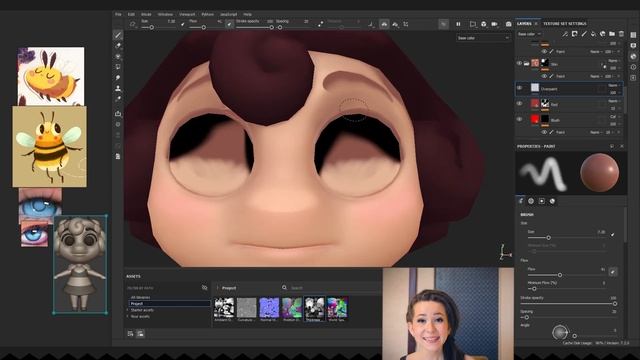
Task: Change blend mode of Skin folder
Action: pyautogui.click(x=613, y=60)
